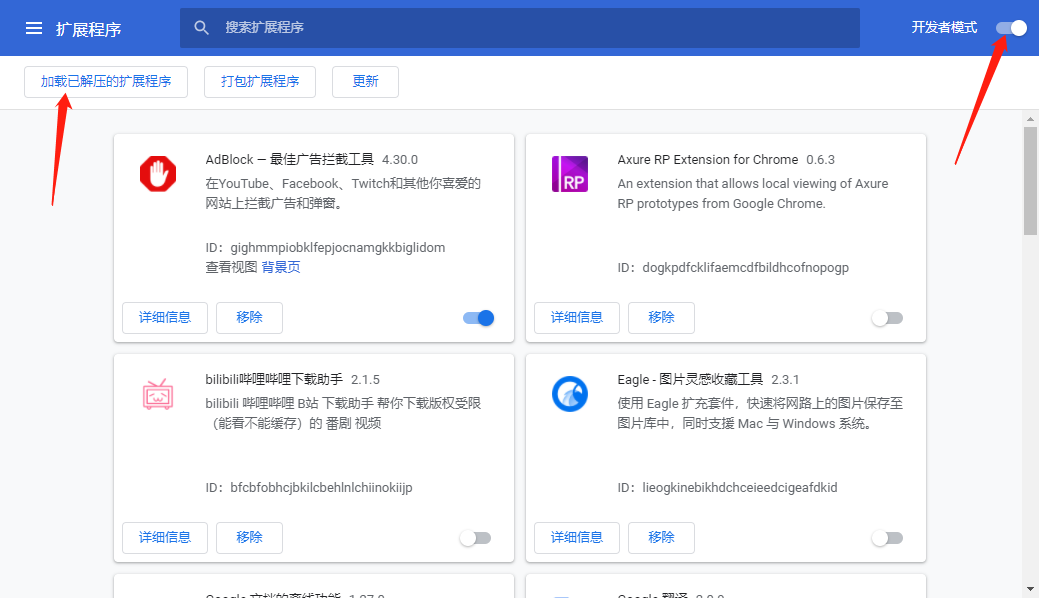Click the bilibili哔哩哔哩下载助手 title
Viewport: 1039px width, 598px height.
[x=274, y=379]
